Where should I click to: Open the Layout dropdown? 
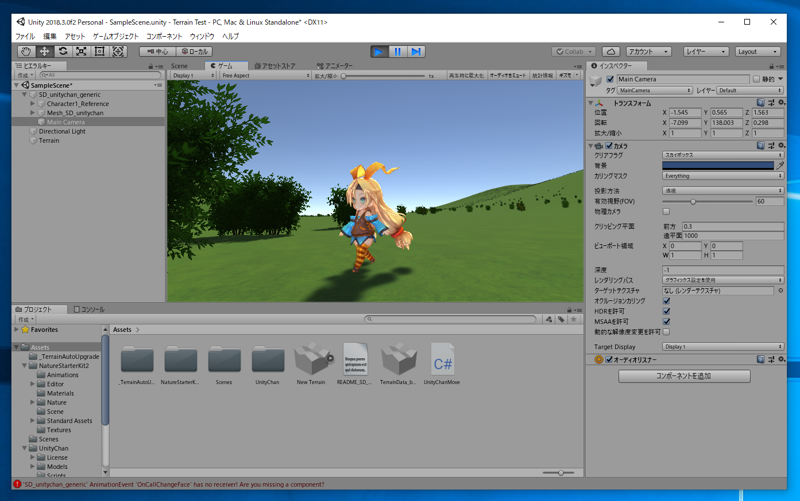pos(758,52)
